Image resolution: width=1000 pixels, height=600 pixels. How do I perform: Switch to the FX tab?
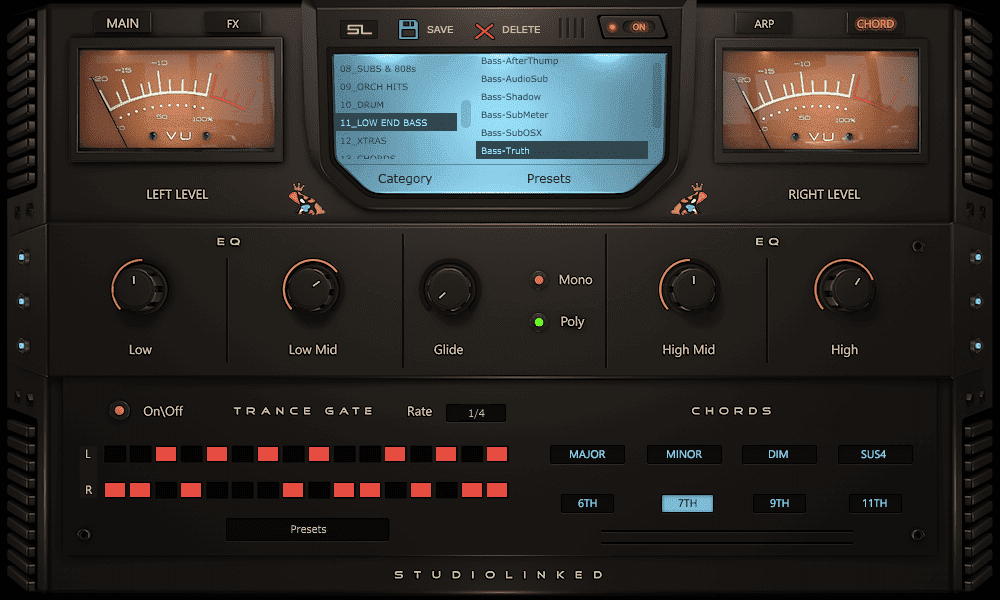coord(233,24)
